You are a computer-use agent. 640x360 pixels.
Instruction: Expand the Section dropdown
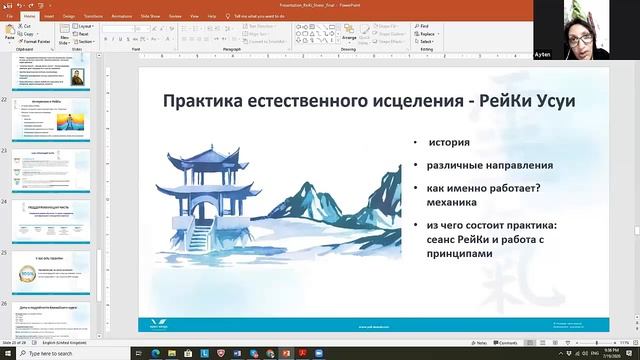click(x=84, y=42)
